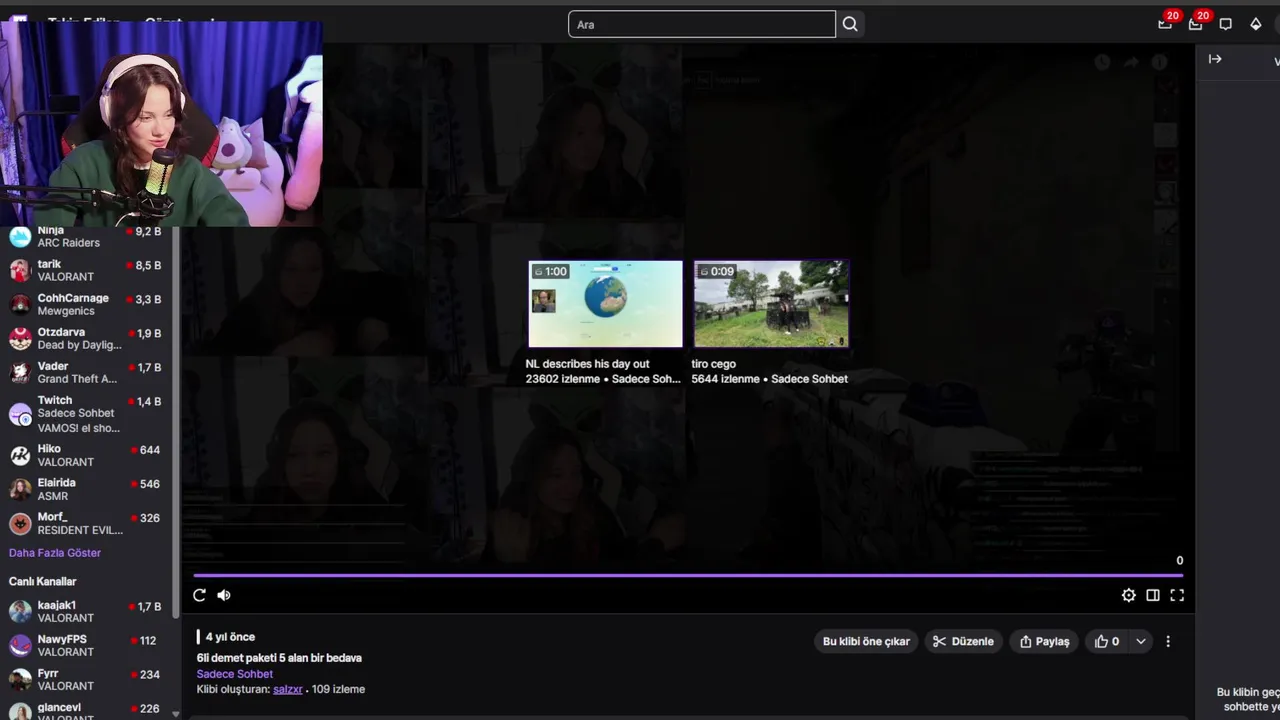1280x720 pixels.
Task: Click the search magnifier button
Action: (850, 24)
